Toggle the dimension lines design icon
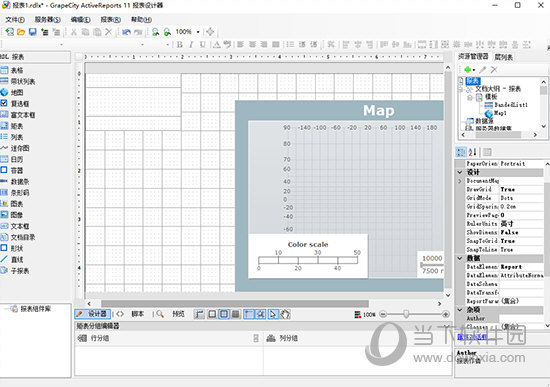550x387 pixels. click(199, 314)
